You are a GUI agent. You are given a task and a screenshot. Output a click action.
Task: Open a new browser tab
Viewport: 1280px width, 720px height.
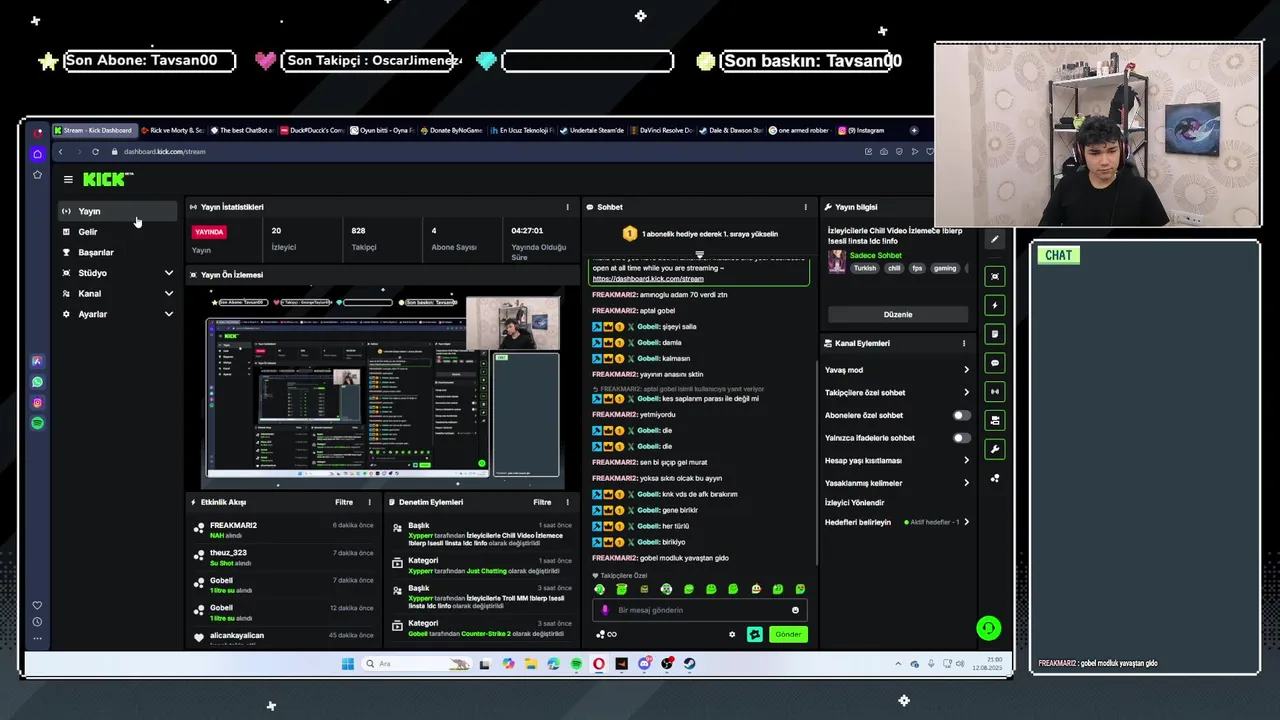tap(914, 130)
